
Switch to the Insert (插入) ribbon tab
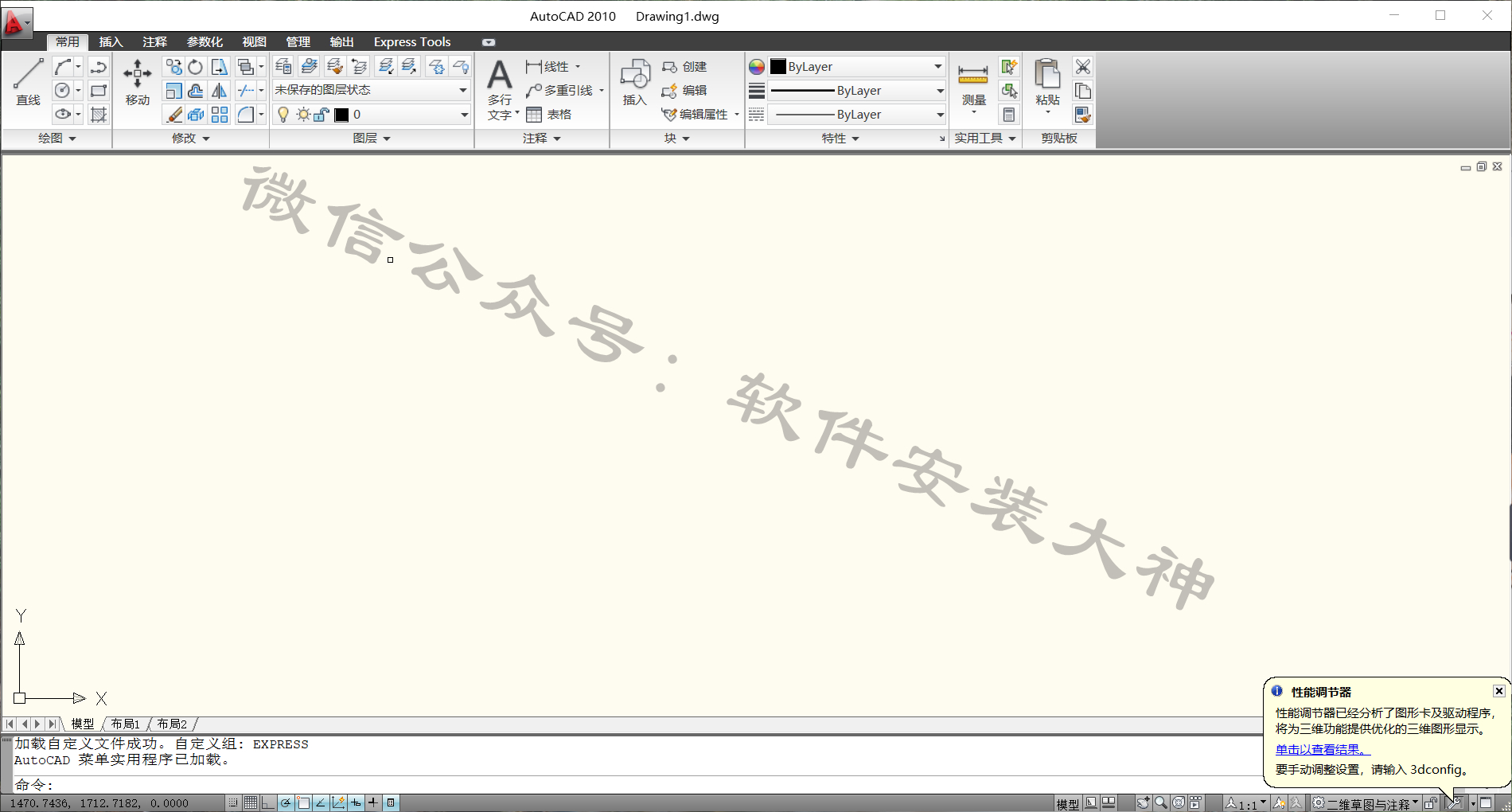coord(111,42)
